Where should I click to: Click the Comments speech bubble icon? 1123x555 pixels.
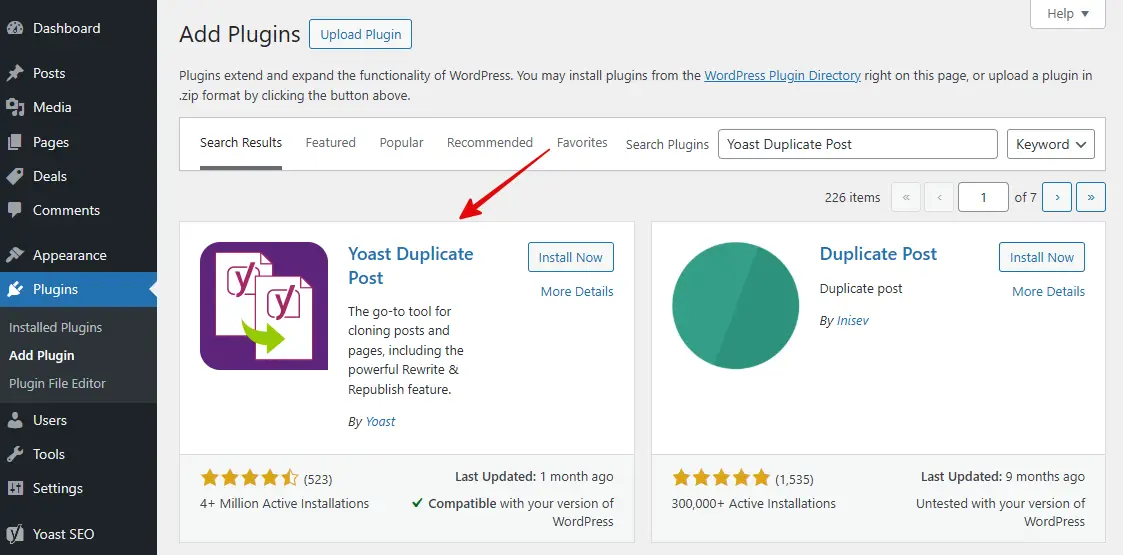(x=15, y=211)
